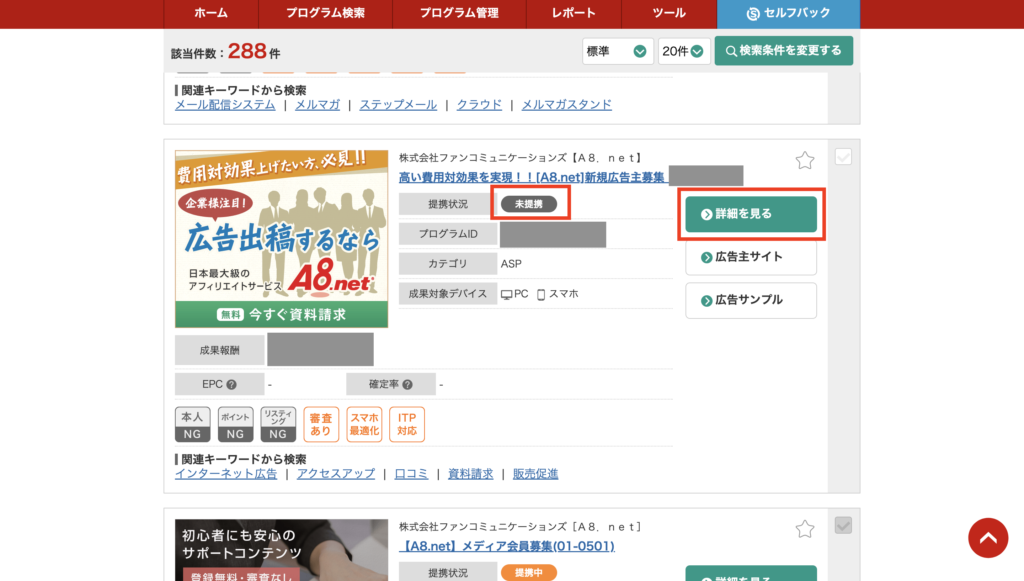Screen dimensions: 1024x581
Task: Expand the 標準 sort dropdown
Action: [617, 51]
